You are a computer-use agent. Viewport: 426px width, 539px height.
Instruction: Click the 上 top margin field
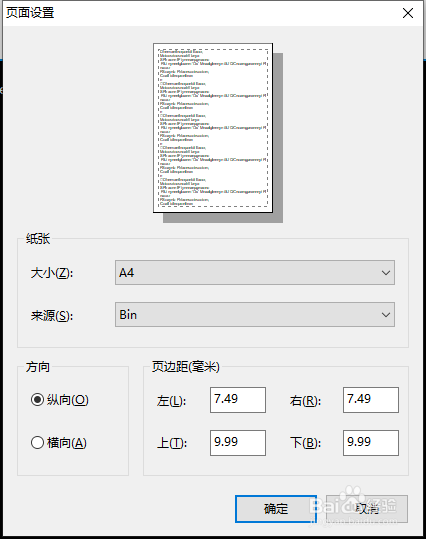coord(238,443)
